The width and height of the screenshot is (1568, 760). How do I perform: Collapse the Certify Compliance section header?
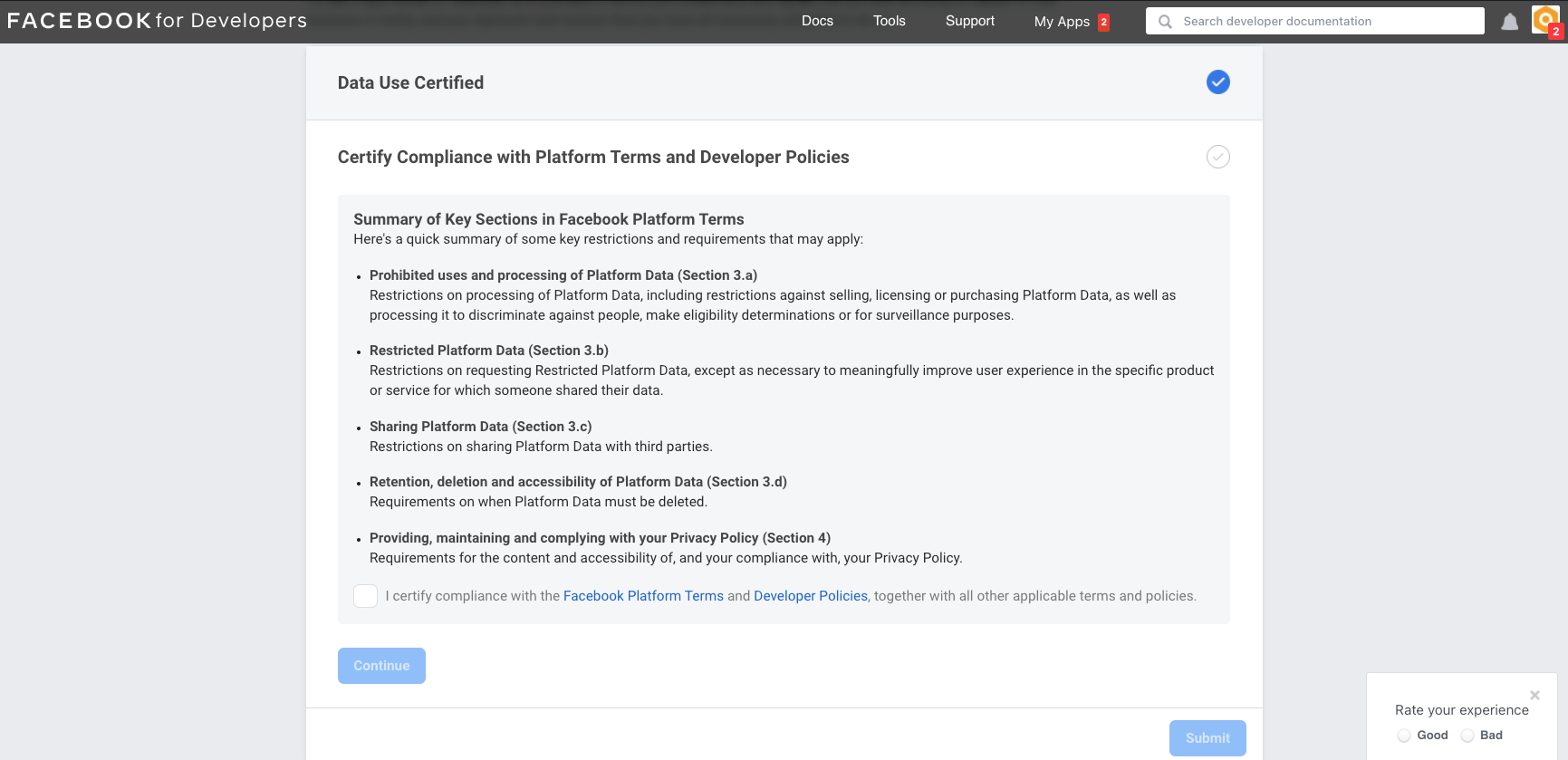pyautogui.click(x=784, y=157)
